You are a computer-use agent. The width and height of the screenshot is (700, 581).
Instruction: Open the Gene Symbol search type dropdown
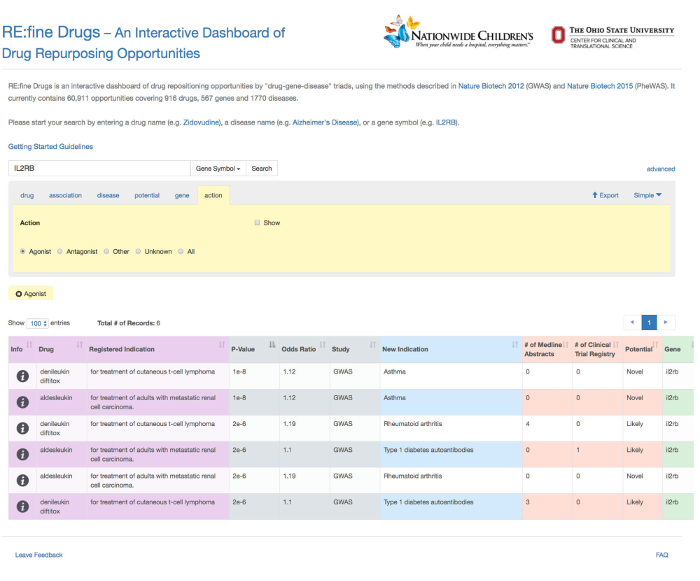(x=221, y=168)
